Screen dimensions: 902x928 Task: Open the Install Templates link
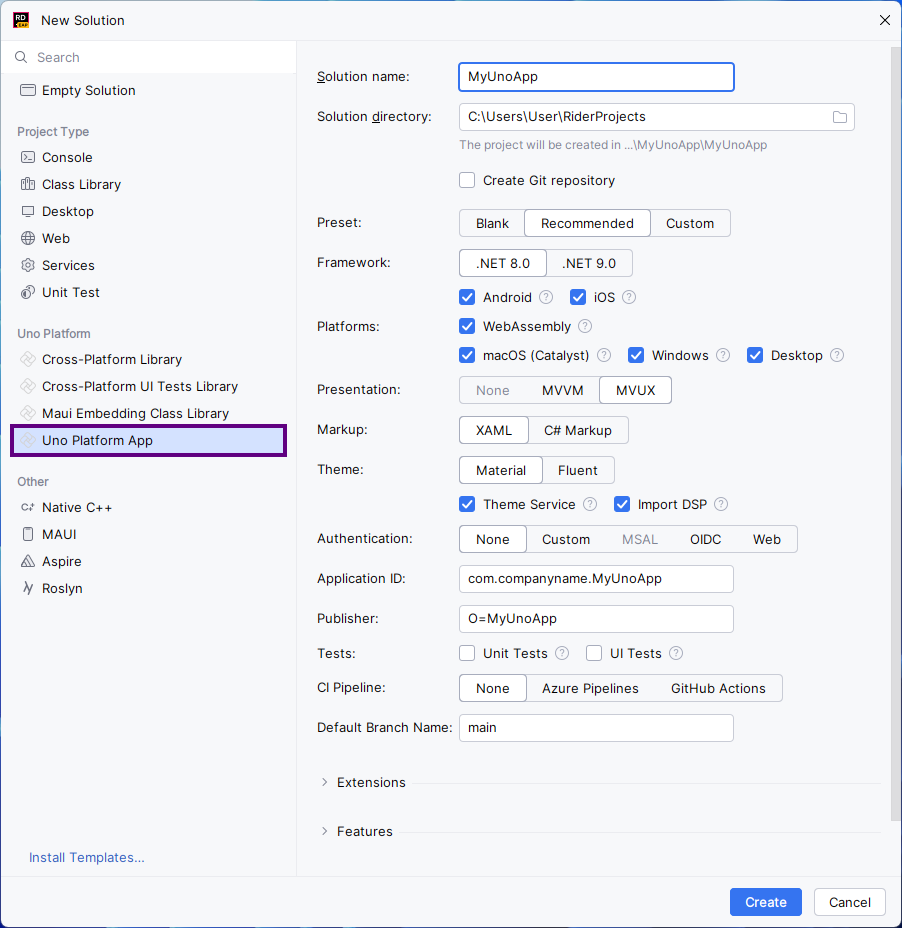[87, 857]
